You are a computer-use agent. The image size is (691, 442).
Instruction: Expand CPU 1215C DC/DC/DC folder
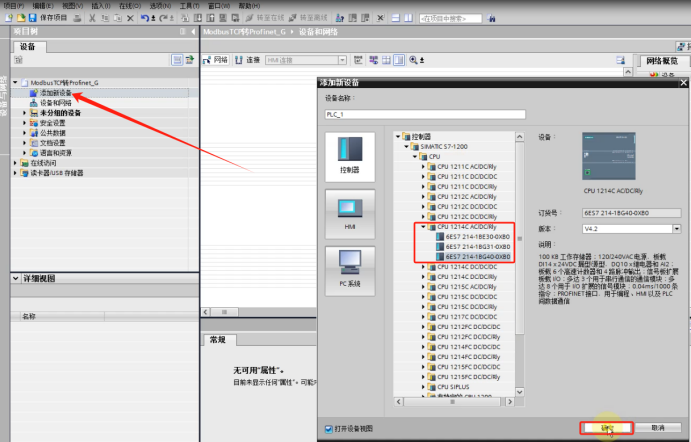click(423, 297)
